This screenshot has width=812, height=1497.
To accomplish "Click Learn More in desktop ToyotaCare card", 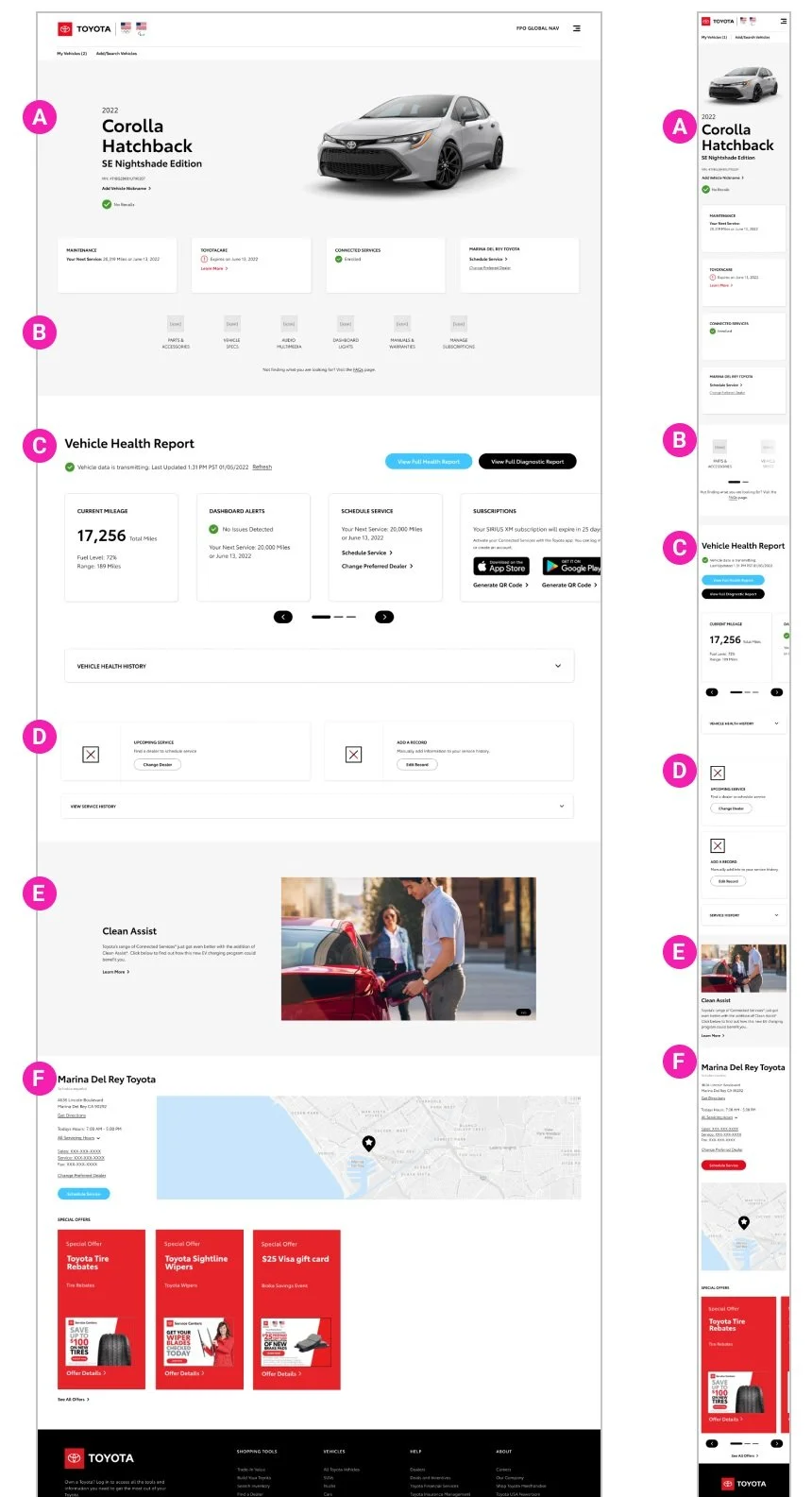I will [x=214, y=268].
